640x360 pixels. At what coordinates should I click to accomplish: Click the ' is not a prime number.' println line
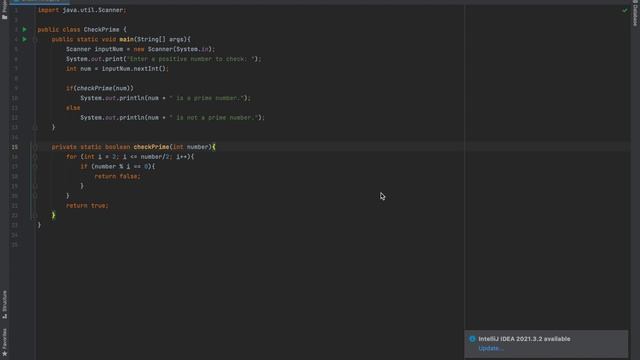[x=172, y=118]
